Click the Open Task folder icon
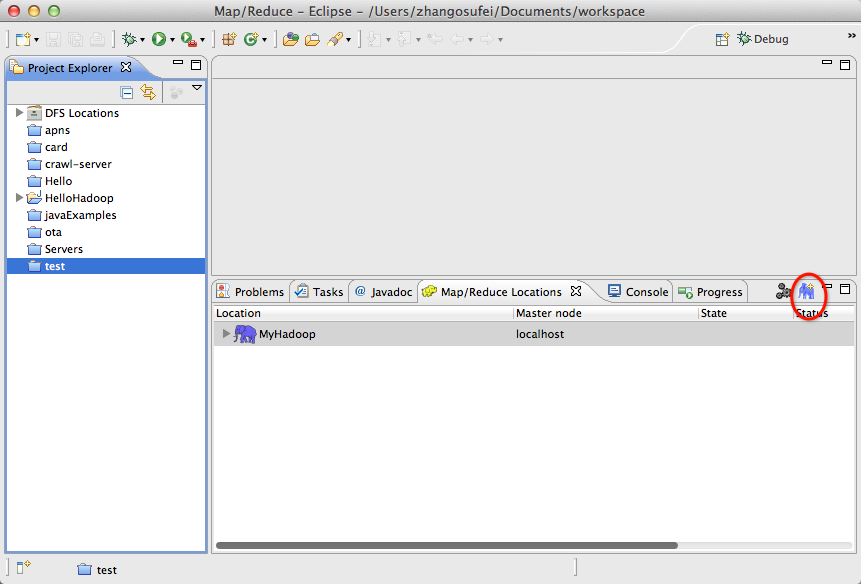Screen dimensions: 861x584 pyautogui.click(x=312, y=39)
